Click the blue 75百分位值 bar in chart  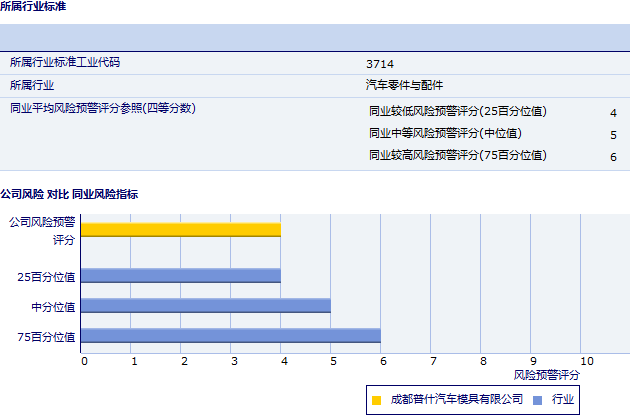[231, 336]
